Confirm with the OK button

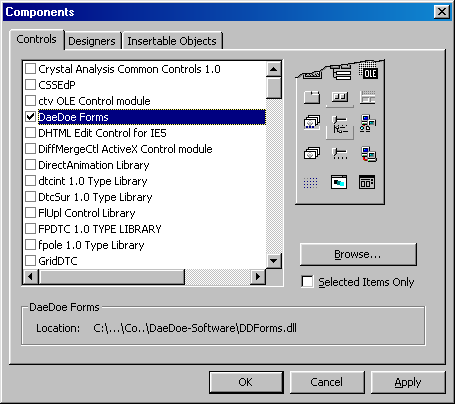pos(246,382)
